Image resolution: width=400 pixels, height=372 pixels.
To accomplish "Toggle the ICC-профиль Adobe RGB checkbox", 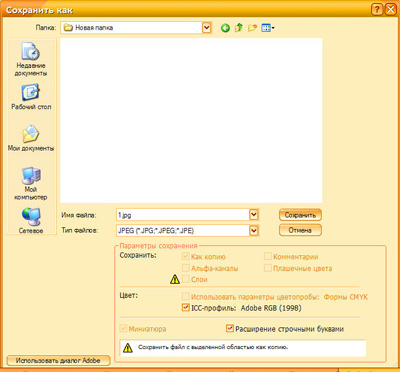I will (x=186, y=307).
